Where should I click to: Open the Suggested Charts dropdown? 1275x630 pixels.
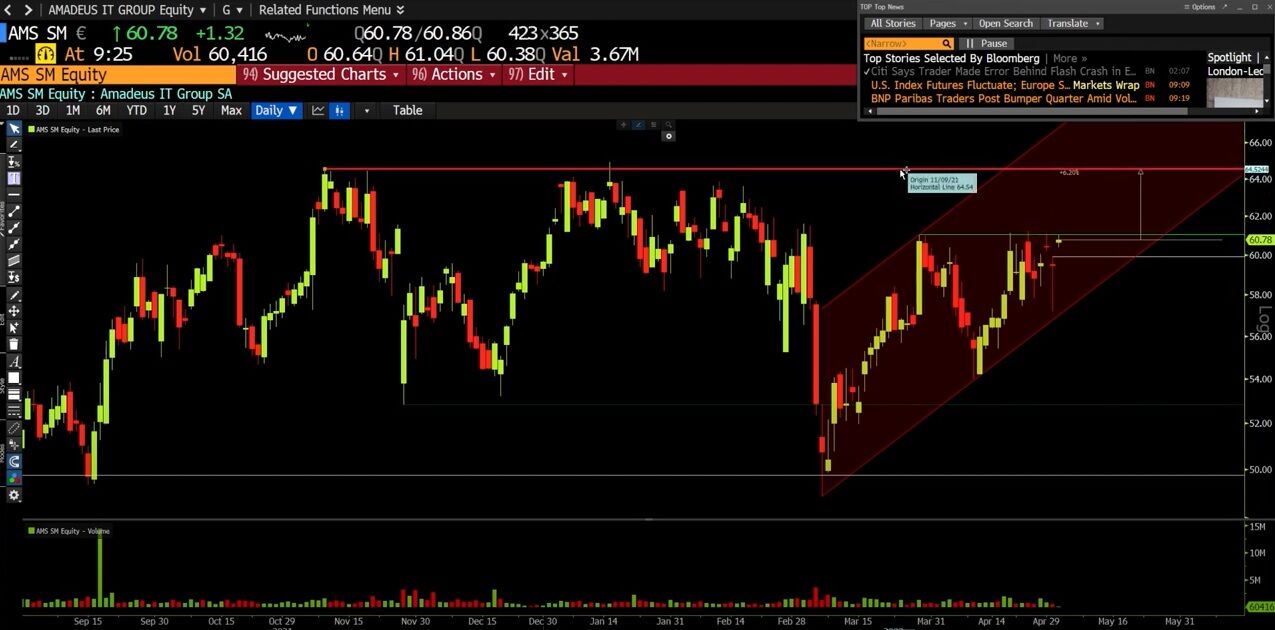coord(320,75)
